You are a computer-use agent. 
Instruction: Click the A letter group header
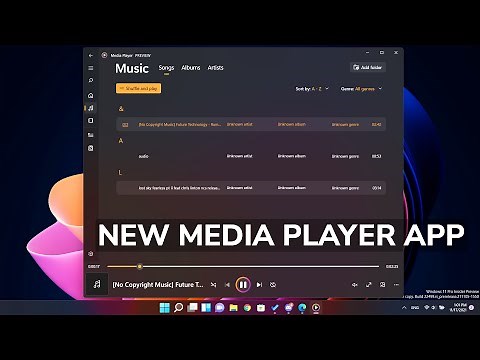tap(121, 141)
